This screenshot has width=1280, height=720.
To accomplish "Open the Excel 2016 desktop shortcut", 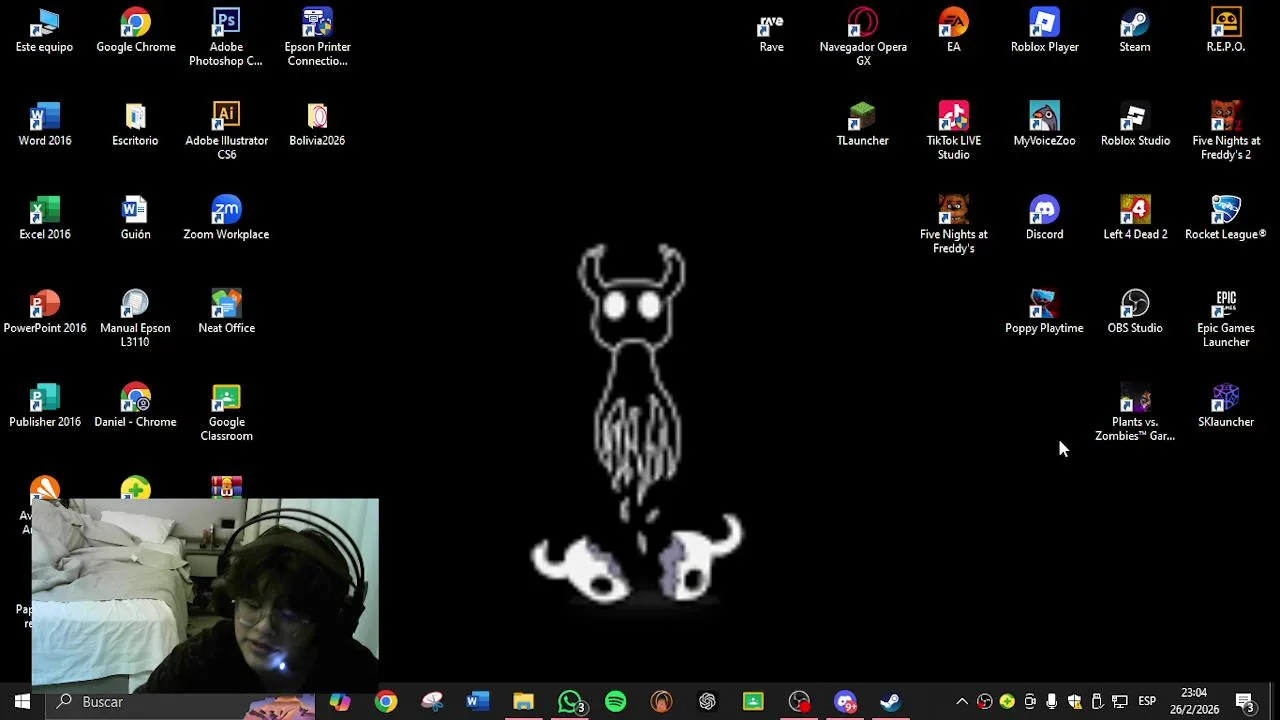I will click(x=45, y=219).
